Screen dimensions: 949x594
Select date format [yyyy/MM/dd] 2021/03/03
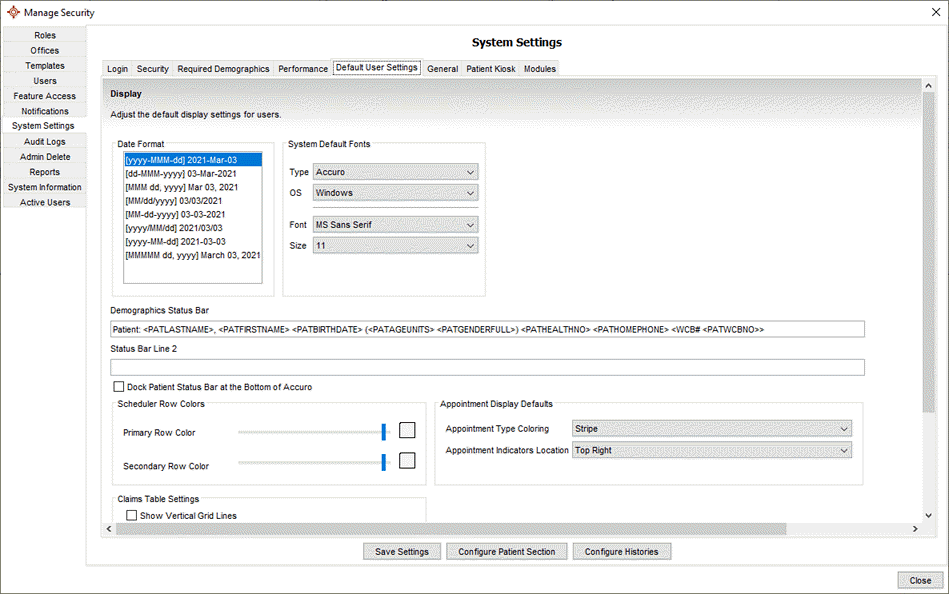[x=193, y=228]
